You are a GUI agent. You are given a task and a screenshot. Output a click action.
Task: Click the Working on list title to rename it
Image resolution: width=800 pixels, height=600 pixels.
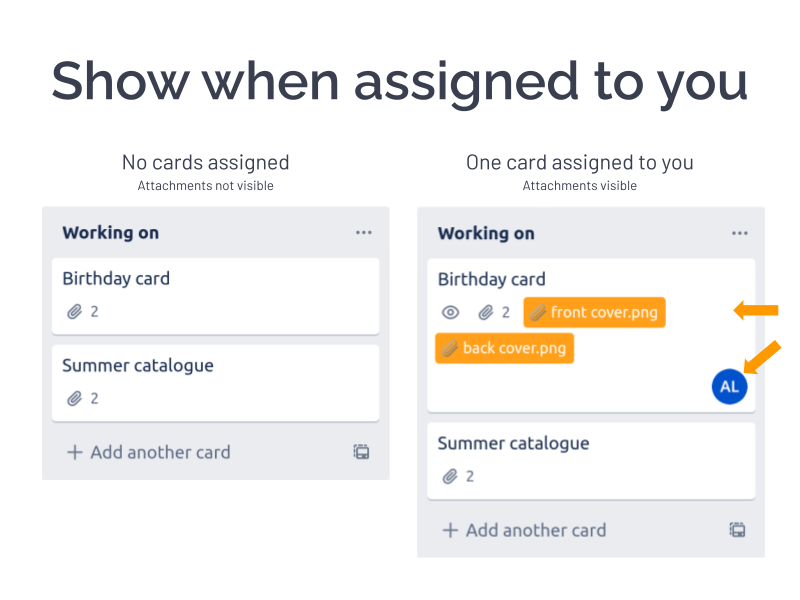[110, 232]
